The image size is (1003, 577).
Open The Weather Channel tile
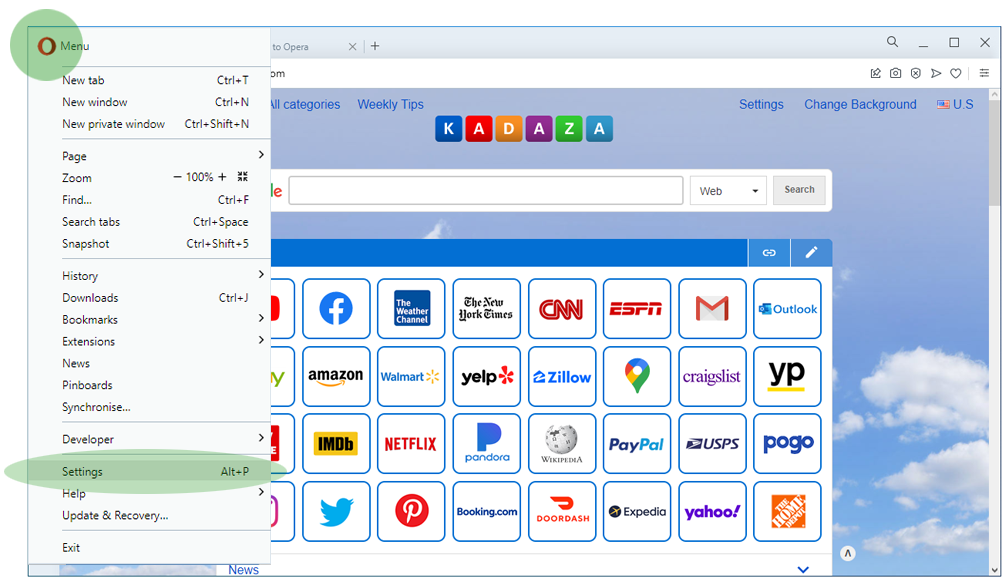(411, 308)
